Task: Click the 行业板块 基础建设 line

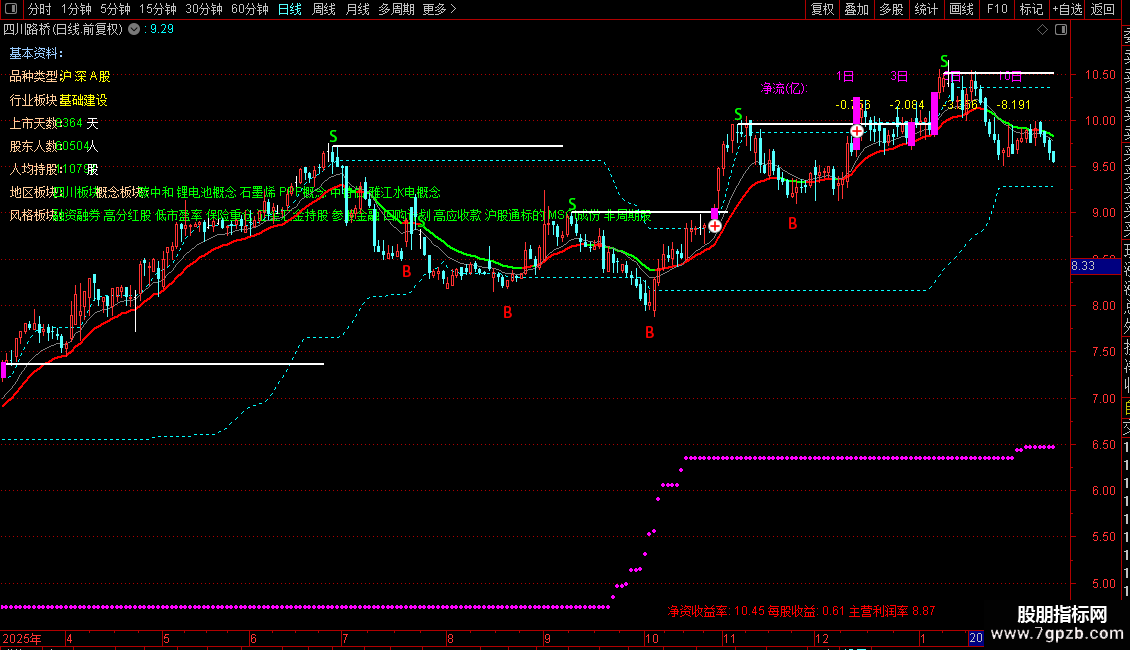Action: click(x=58, y=100)
